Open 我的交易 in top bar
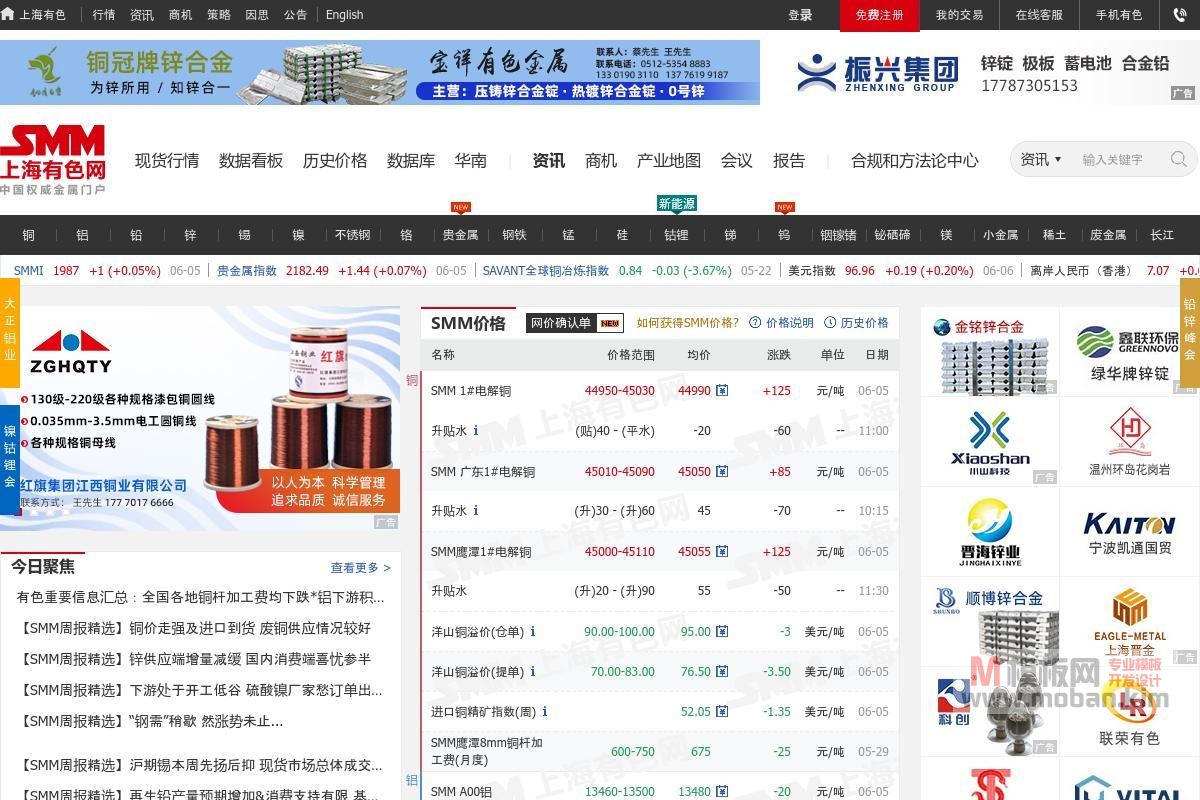 click(959, 15)
